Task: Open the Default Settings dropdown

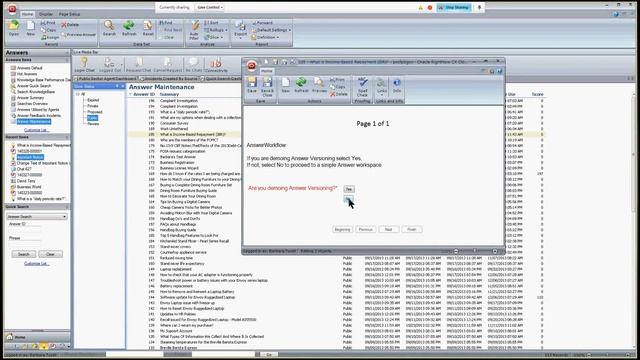Action: [x=271, y=30]
